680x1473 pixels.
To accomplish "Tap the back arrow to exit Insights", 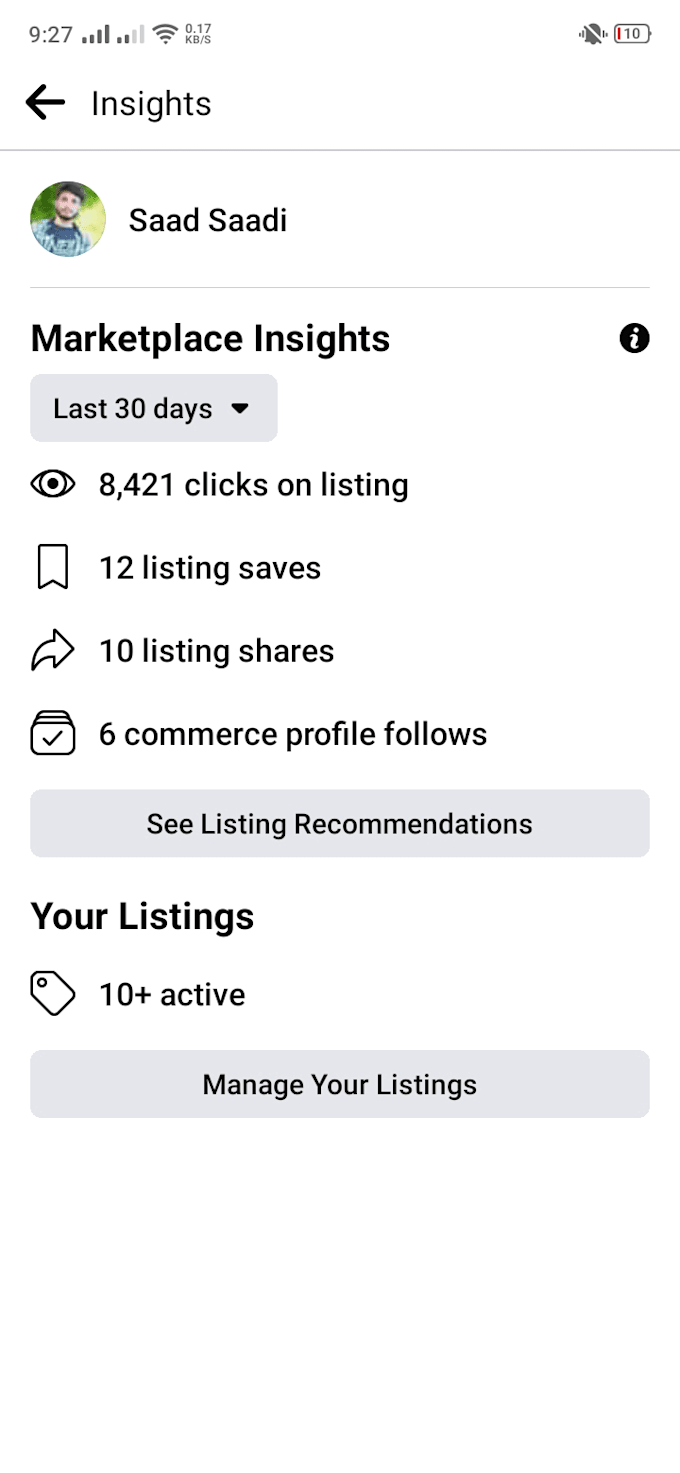I will [x=44, y=102].
